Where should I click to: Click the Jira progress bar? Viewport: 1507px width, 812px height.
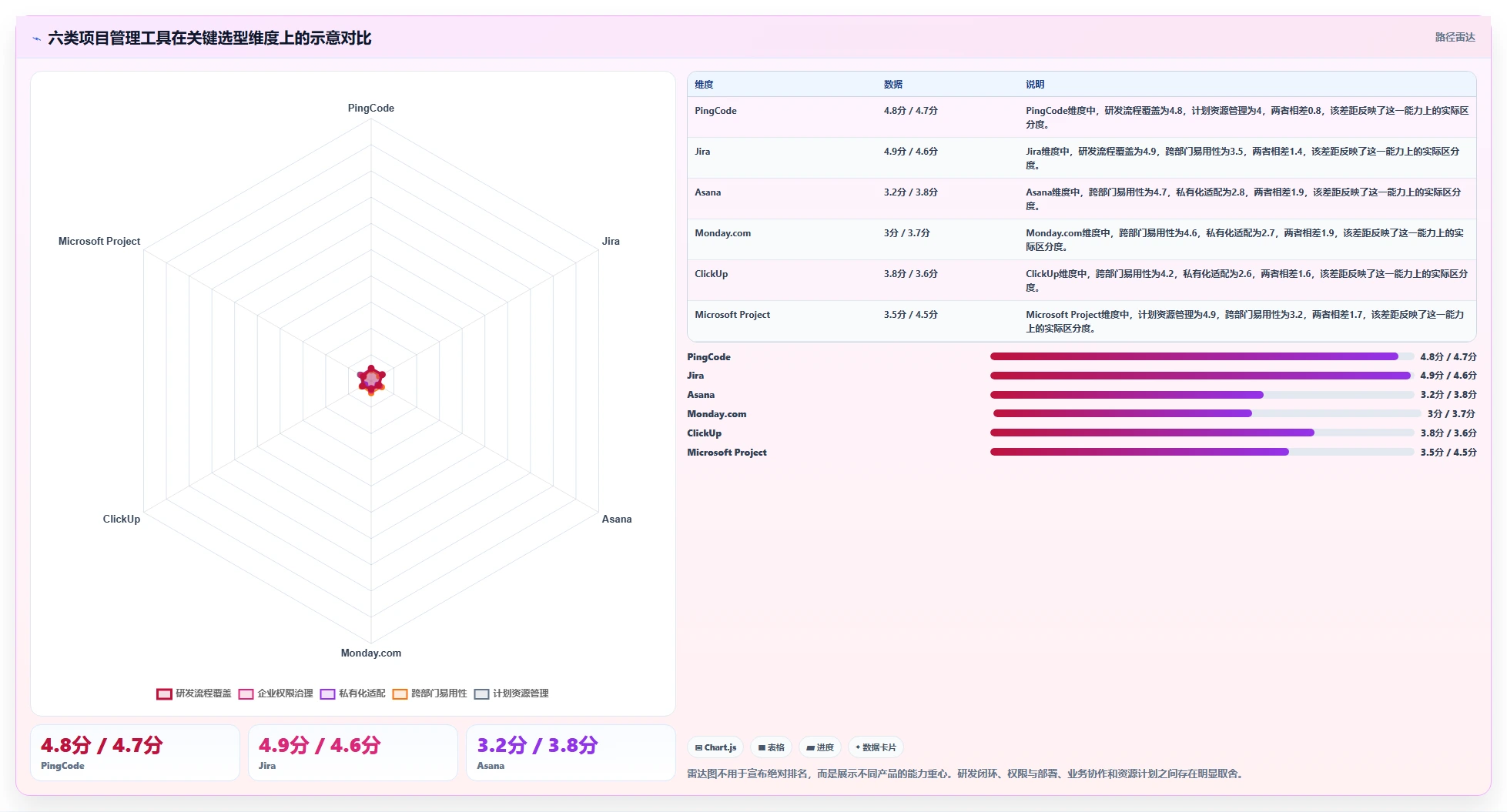[1202, 376]
